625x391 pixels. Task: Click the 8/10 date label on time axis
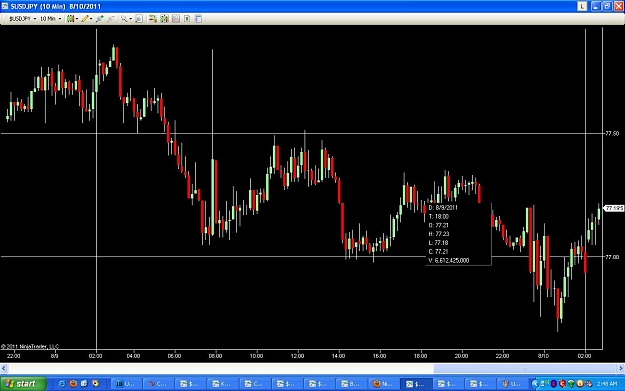click(543, 356)
